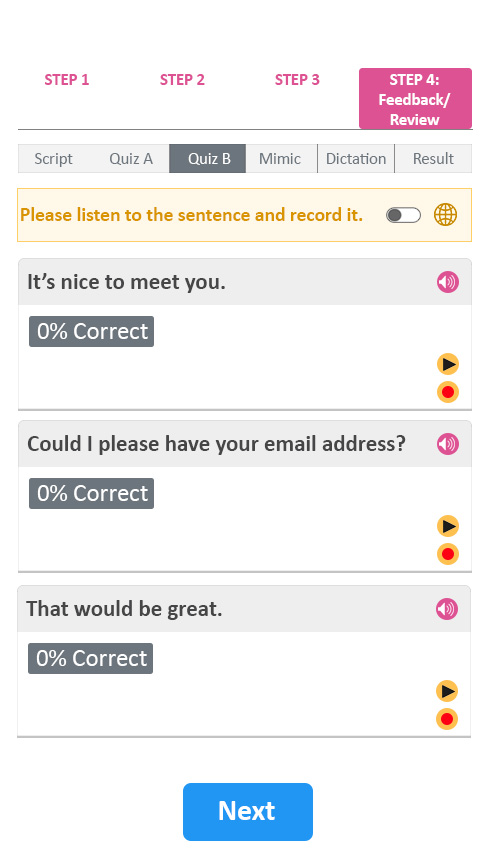This screenshot has height=864, width=490.
Task: Play back recording for email address sentence
Action: tap(448, 526)
